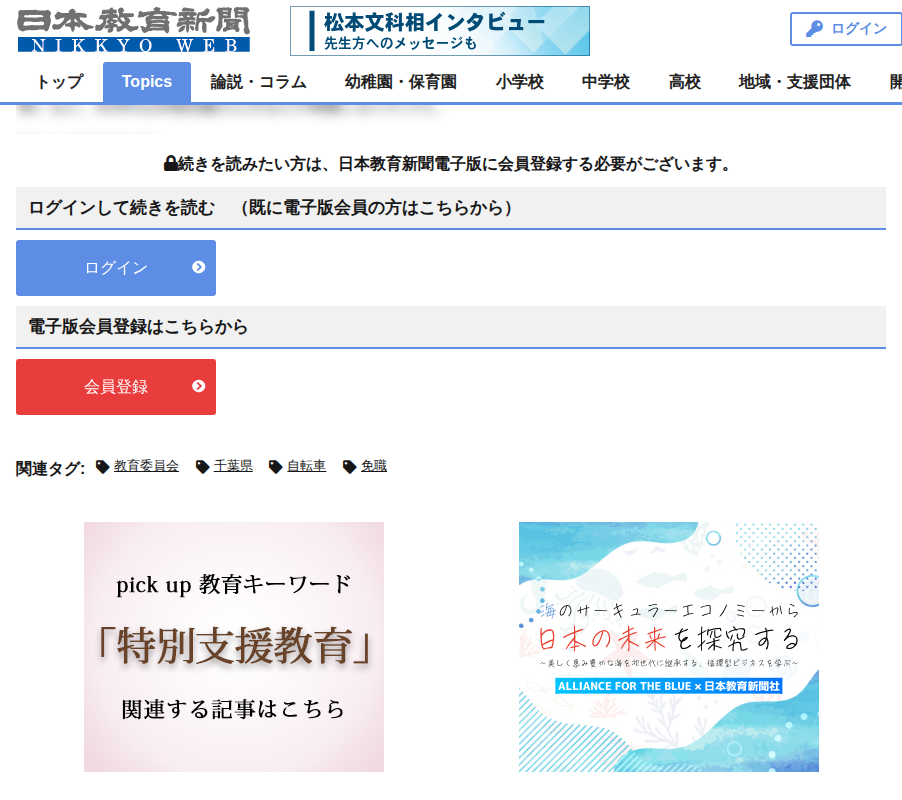Click the arrow icon on red 会員登録 button
This screenshot has width=902, height=800.
(x=198, y=386)
